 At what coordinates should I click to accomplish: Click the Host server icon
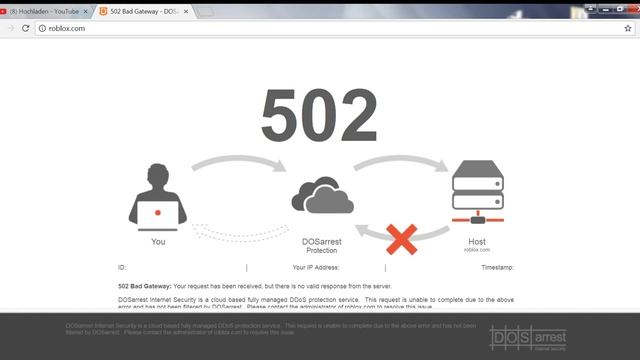coord(478,192)
